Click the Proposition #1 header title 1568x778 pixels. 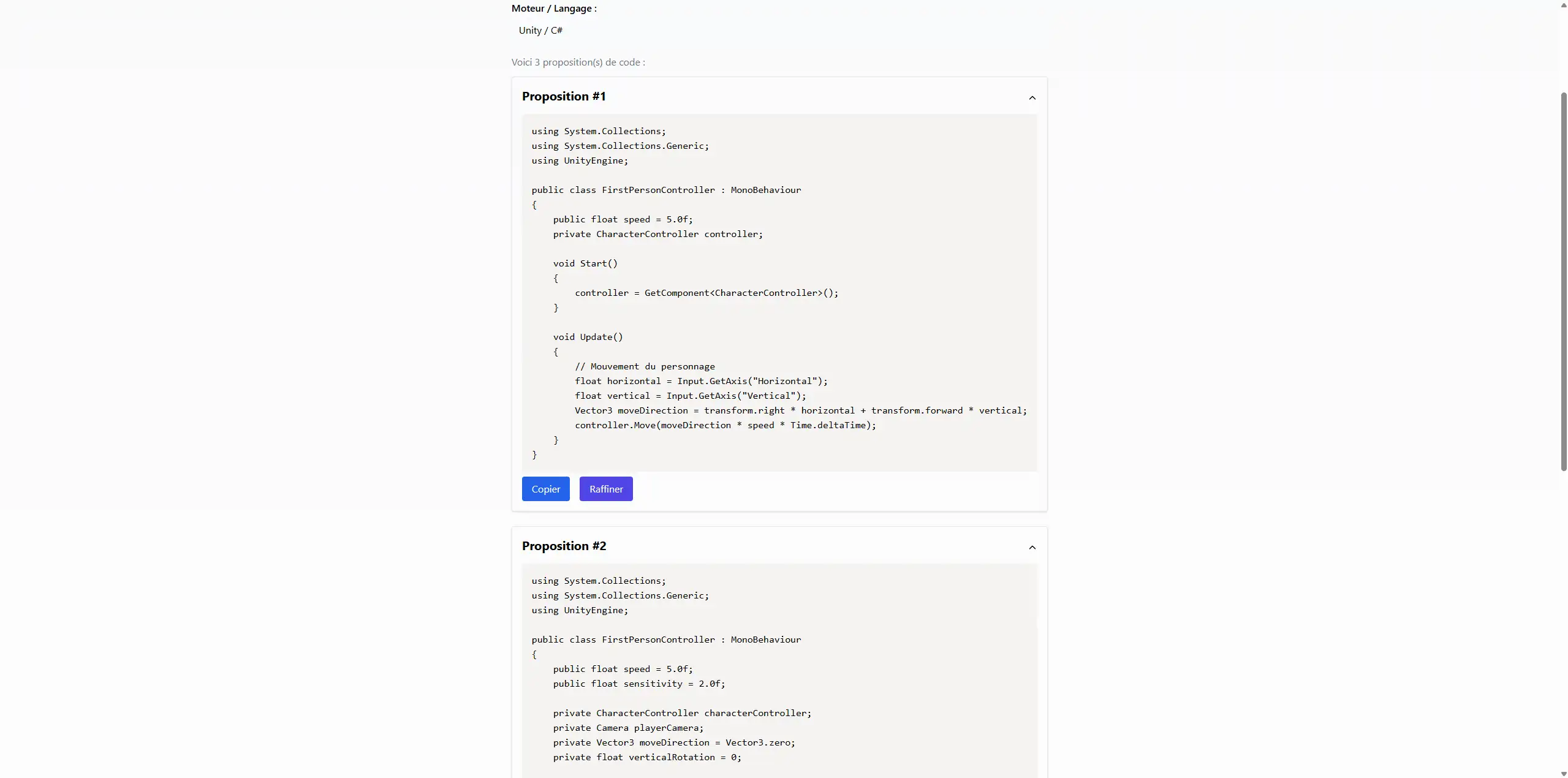(x=564, y=96)
